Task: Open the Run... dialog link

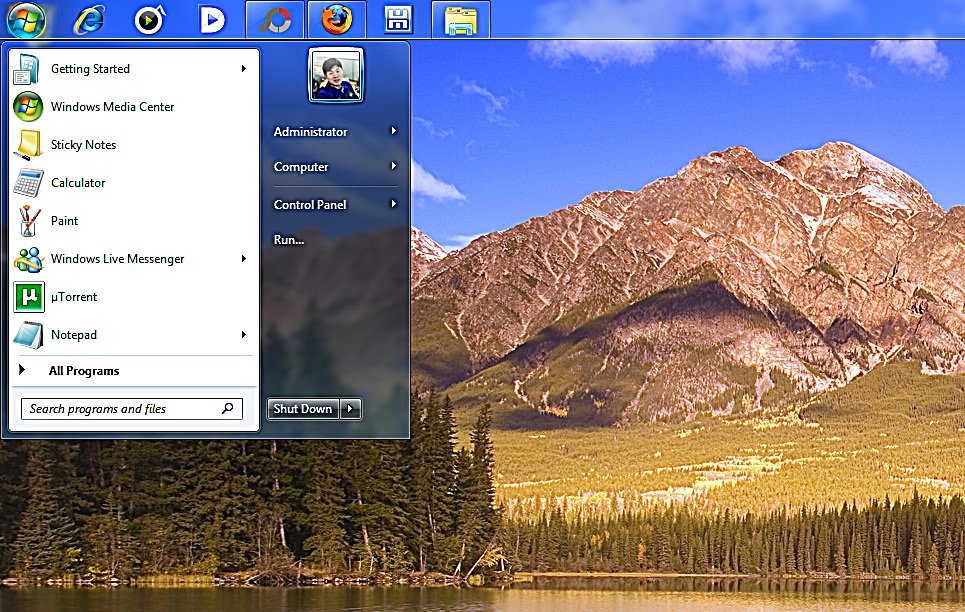Action: [x=289, y=240]
